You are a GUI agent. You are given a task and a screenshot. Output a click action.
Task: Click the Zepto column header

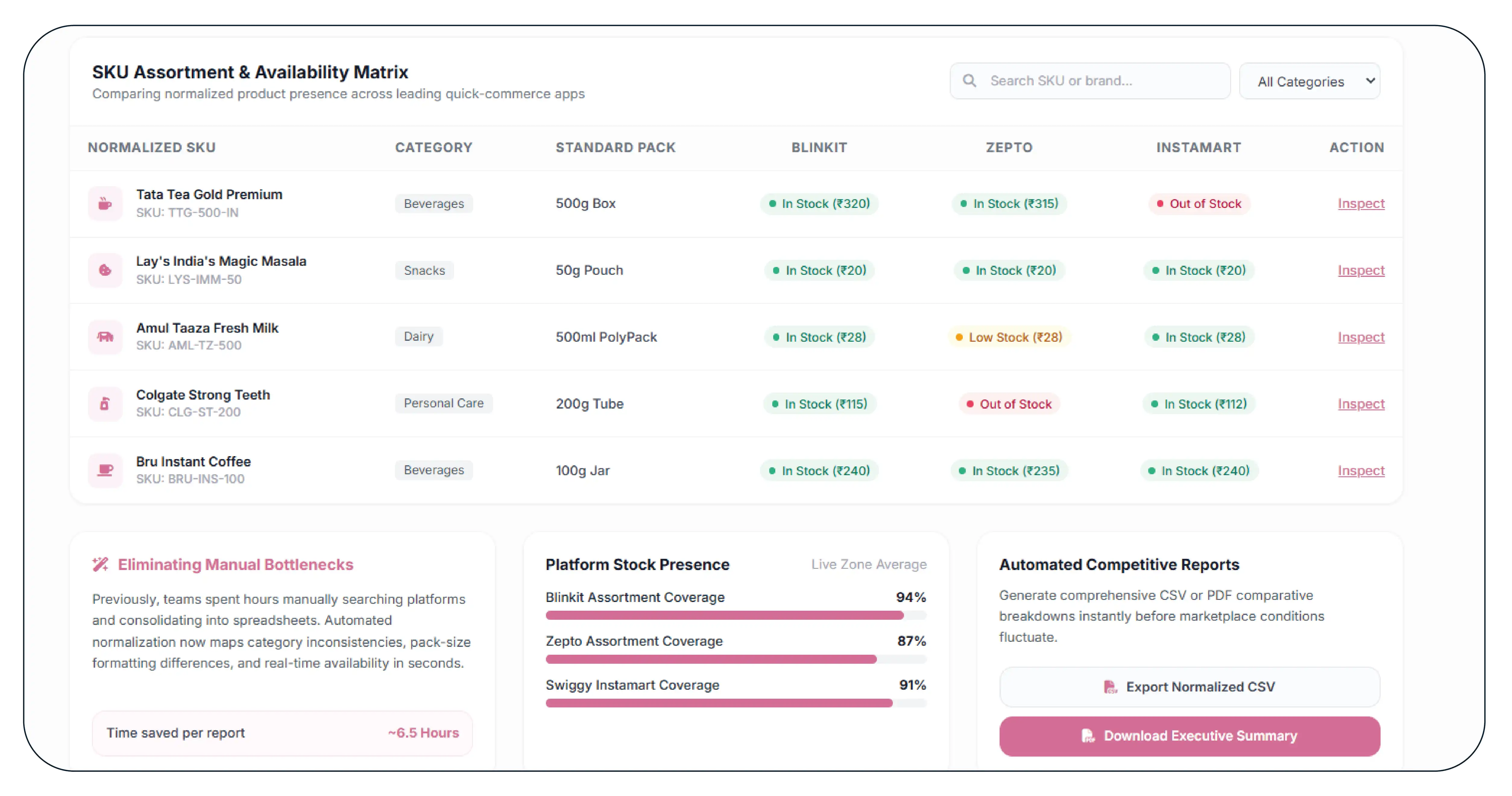(x=1010, y=148)
